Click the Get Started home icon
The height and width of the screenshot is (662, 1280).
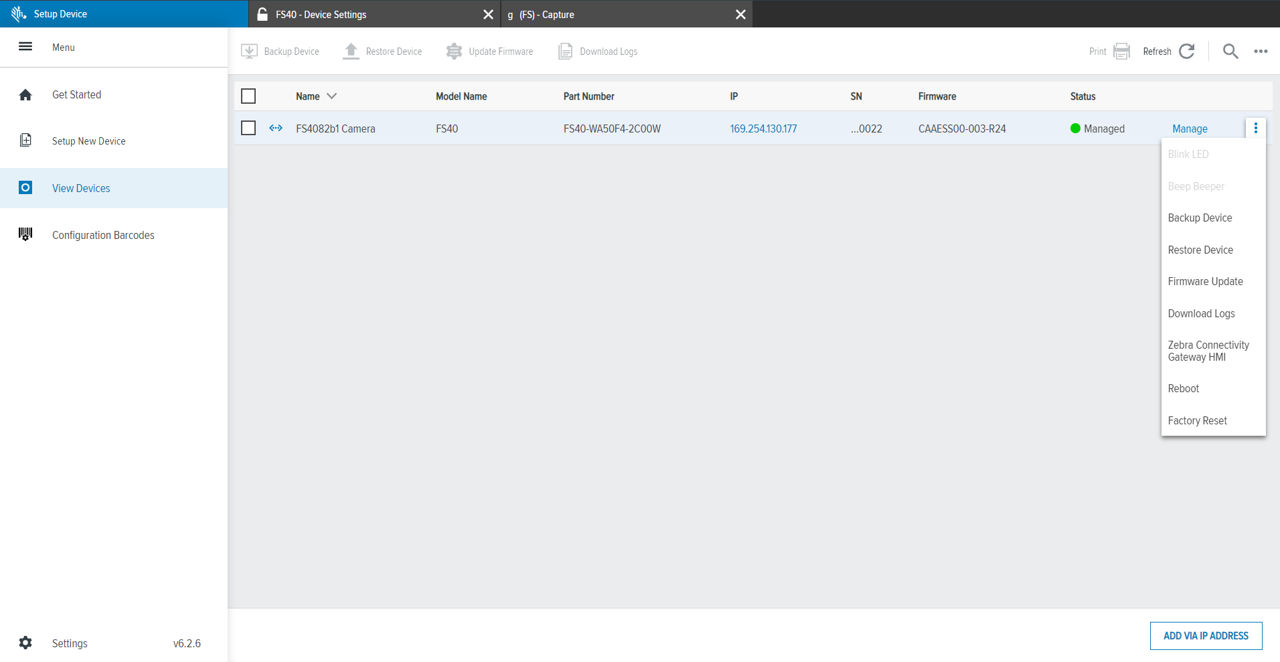pos(26,95)
